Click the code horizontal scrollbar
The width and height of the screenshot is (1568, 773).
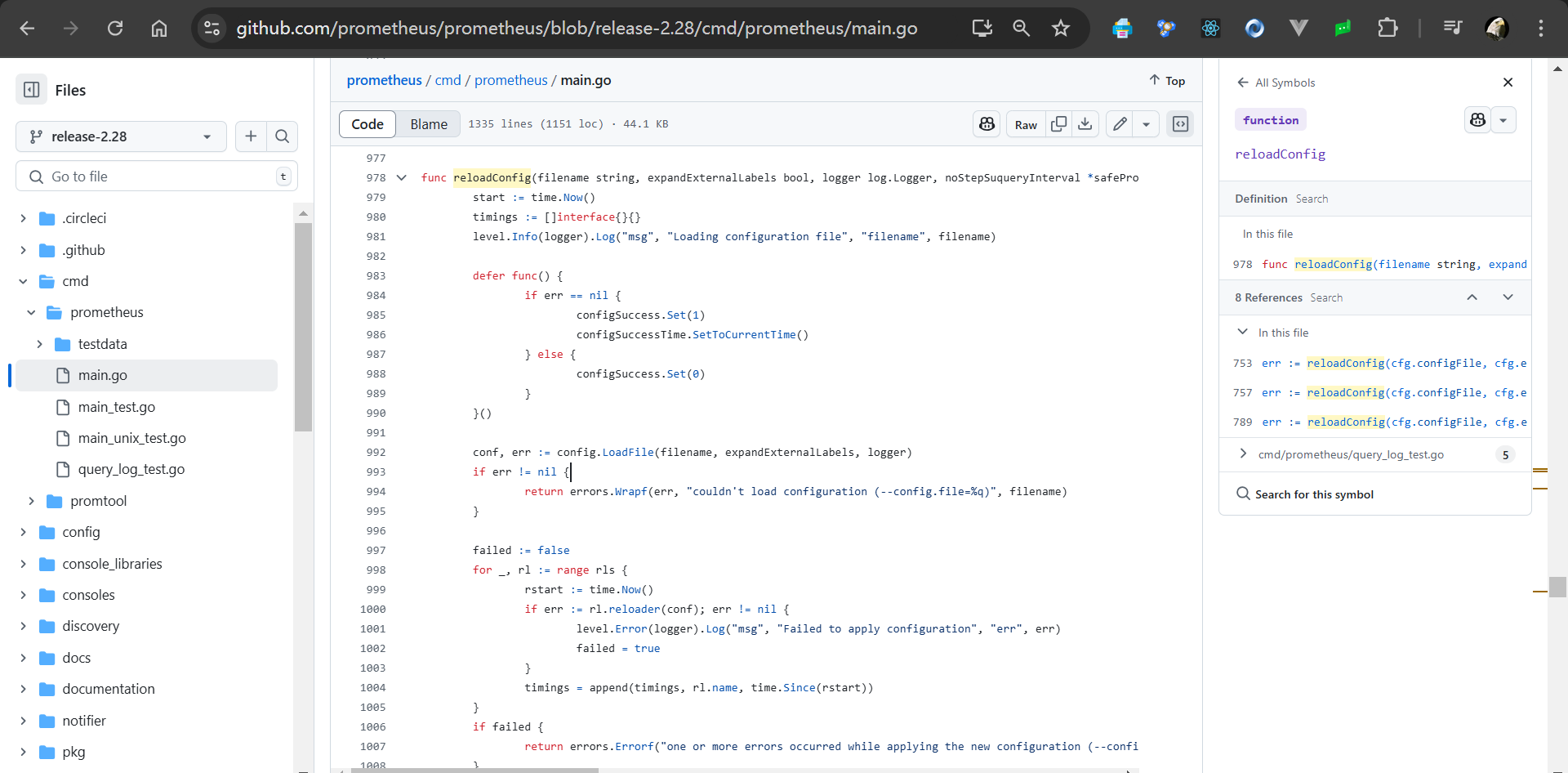[474, 770]
